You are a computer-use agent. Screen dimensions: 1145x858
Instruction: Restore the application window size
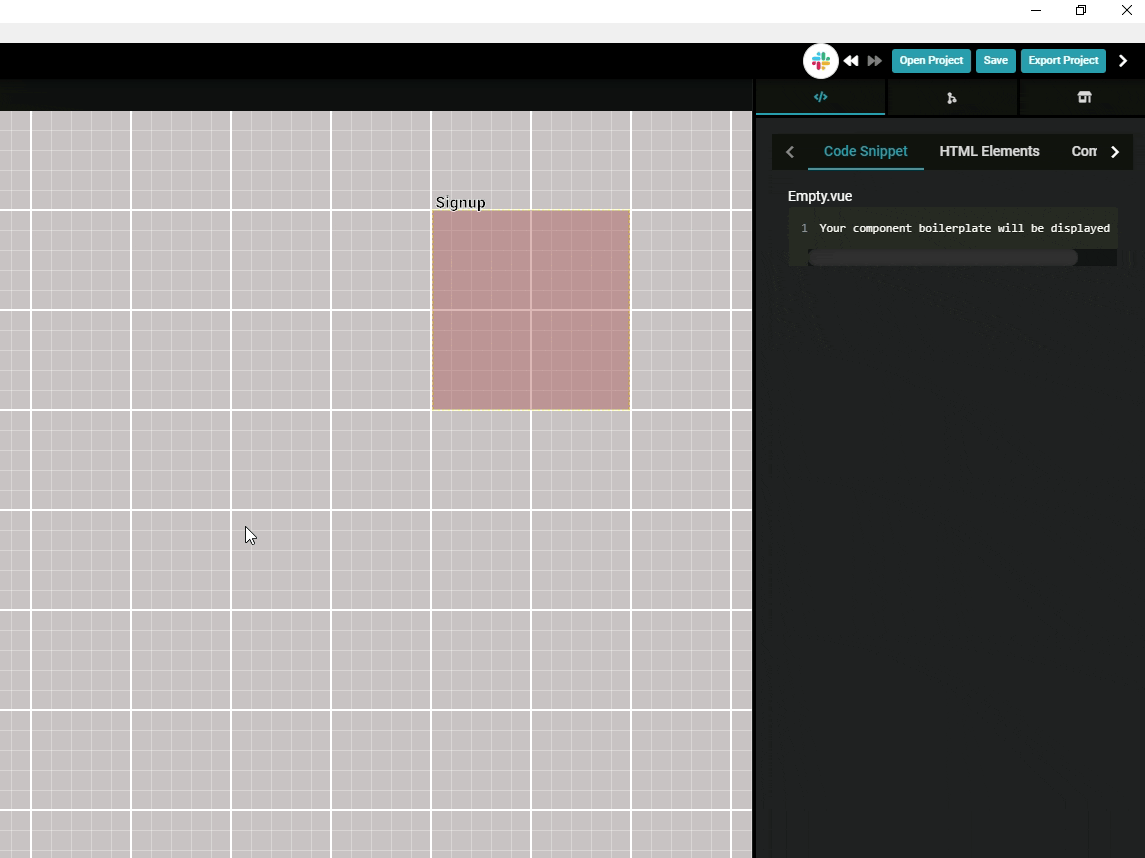click(x=1080, y=10)
